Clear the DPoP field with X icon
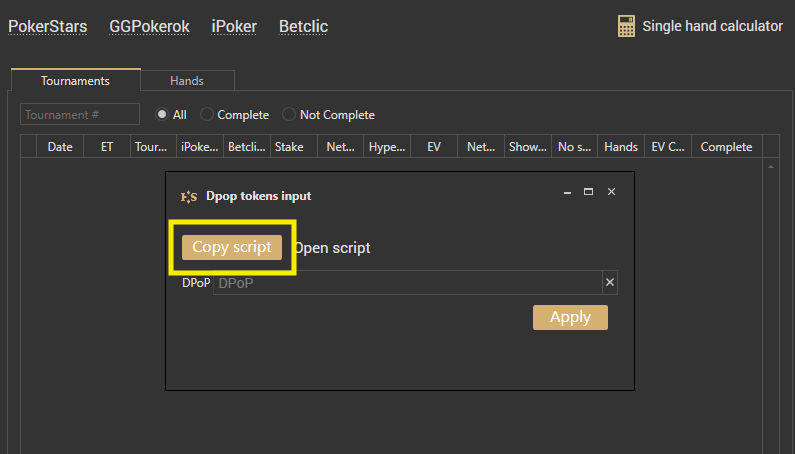The width and height of the screenshot is (795, 454). (610, 283)
